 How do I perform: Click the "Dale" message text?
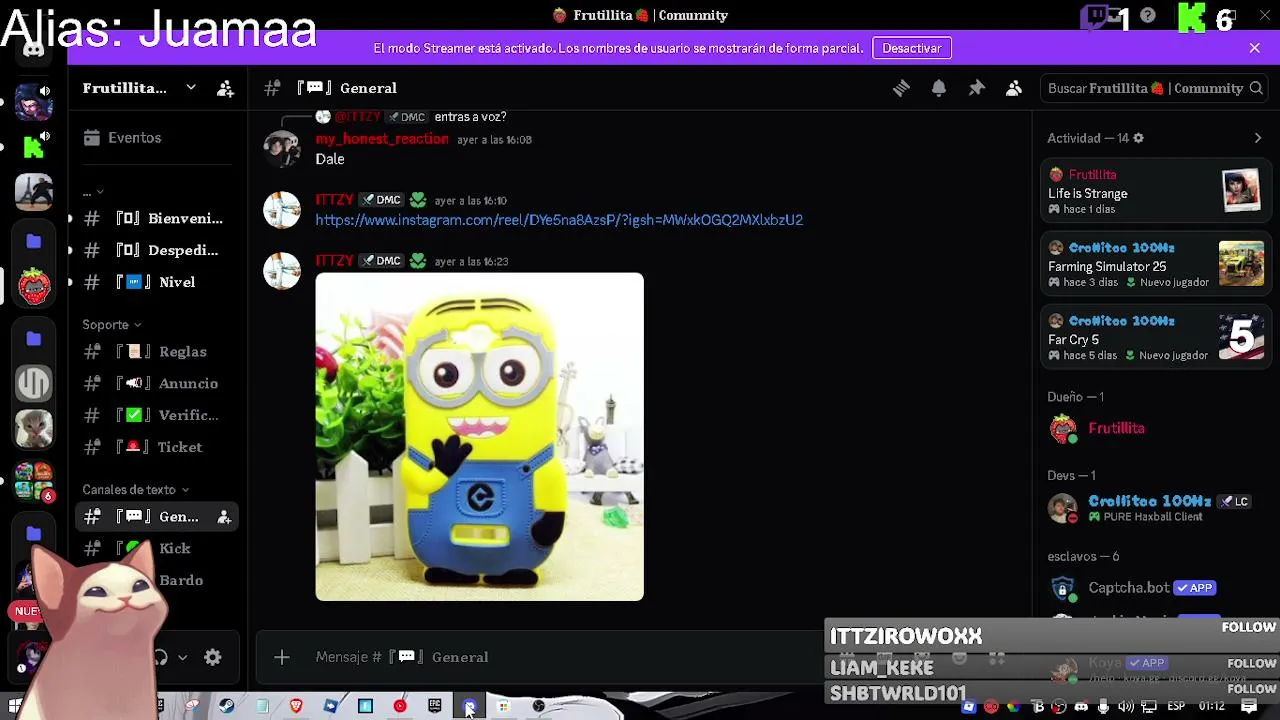(x=330, y=159)
